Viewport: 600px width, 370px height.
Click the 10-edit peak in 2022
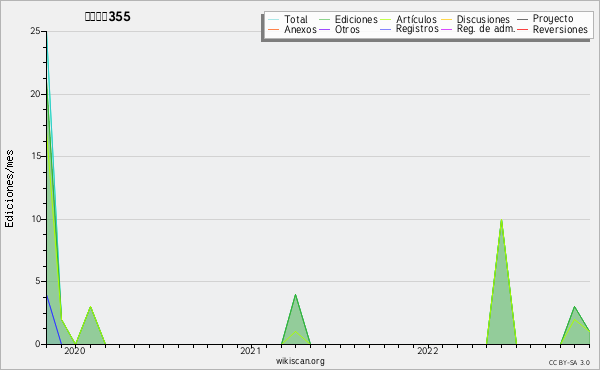(501, 220)
